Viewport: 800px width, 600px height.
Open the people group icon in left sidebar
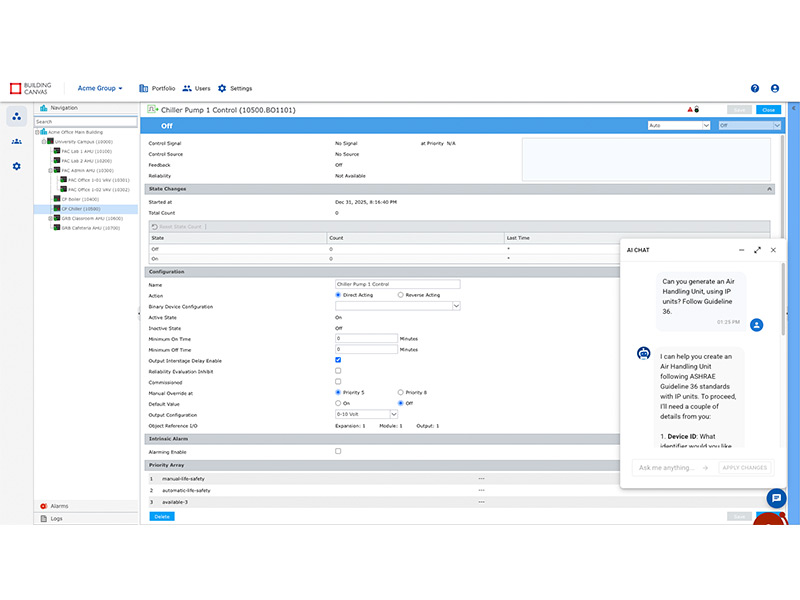coord(16,141)
